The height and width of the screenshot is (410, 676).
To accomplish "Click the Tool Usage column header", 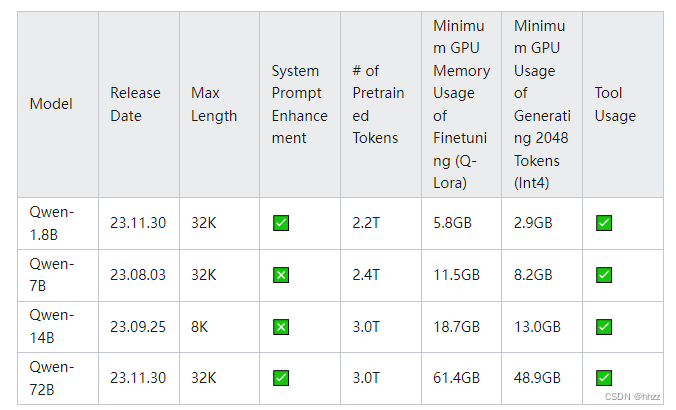I will (615, 104).
